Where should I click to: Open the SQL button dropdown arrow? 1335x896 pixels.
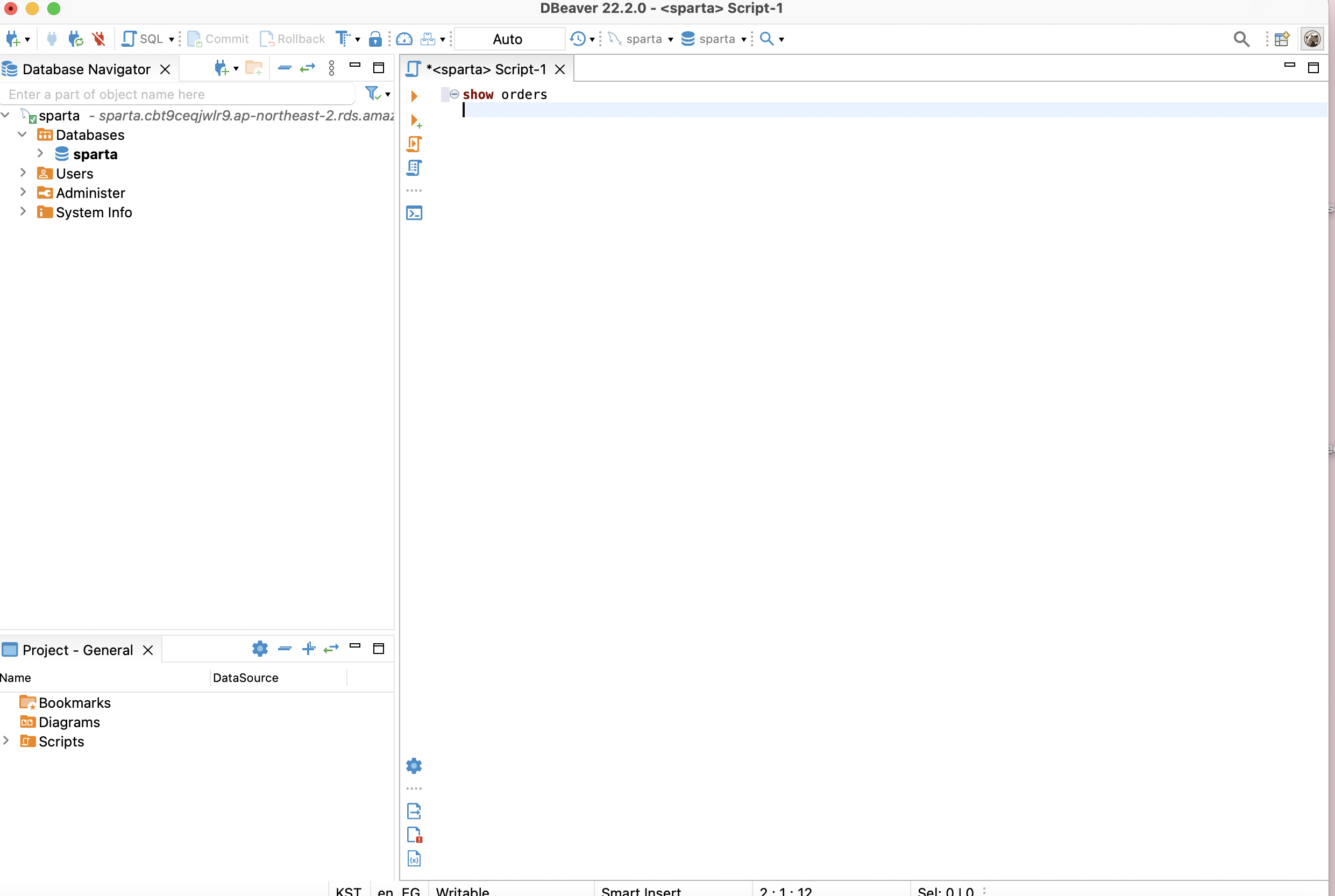172,39
